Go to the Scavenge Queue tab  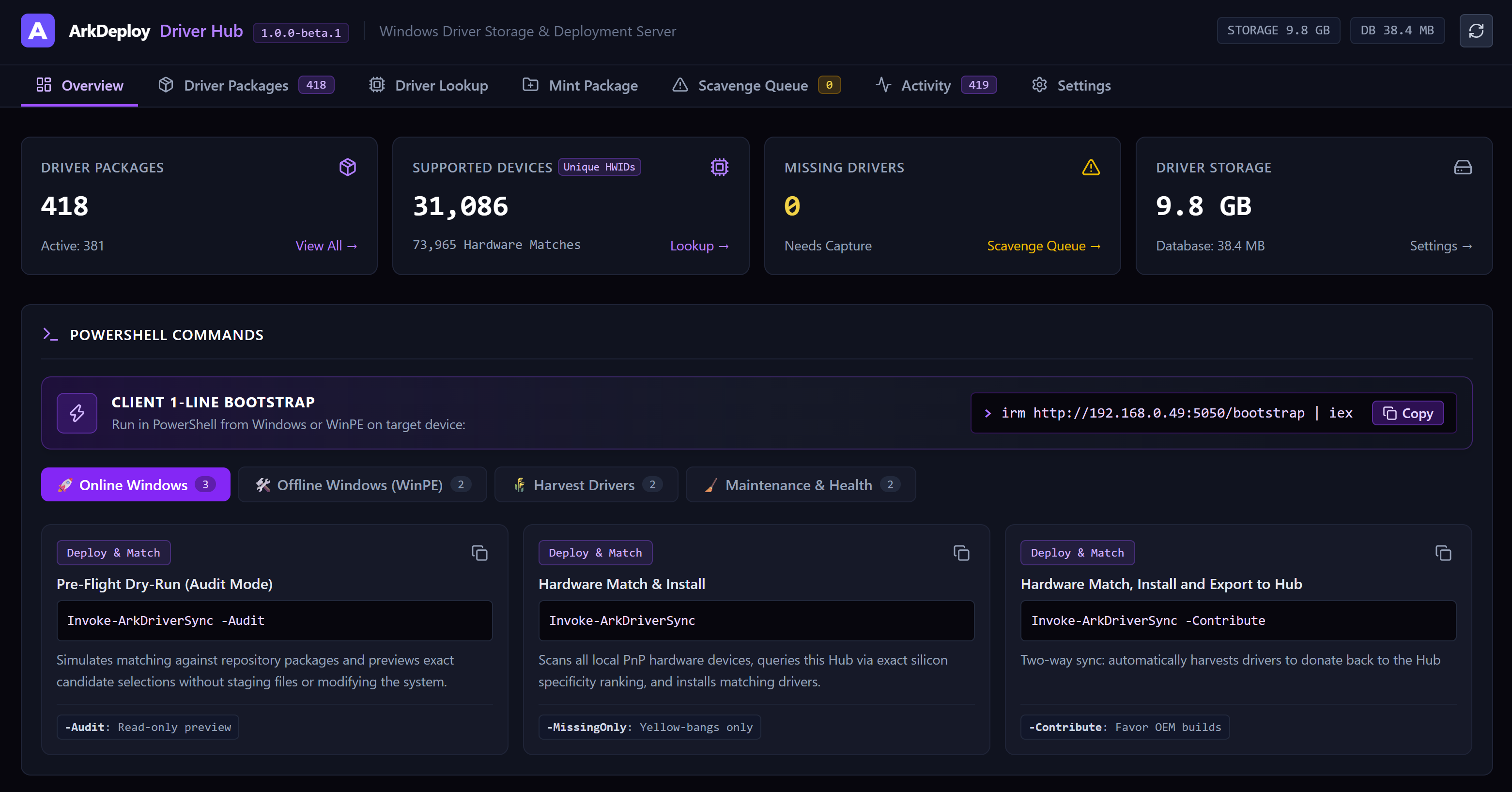756,86
